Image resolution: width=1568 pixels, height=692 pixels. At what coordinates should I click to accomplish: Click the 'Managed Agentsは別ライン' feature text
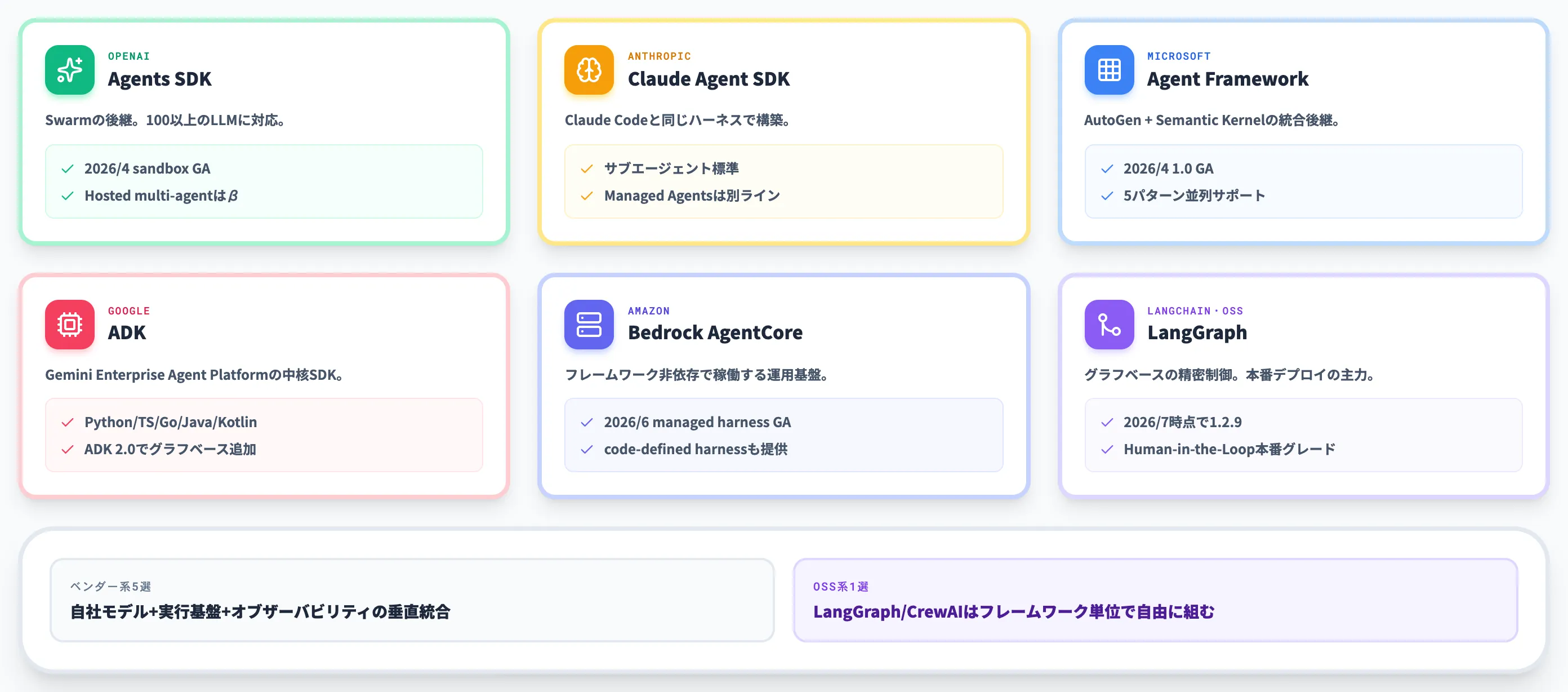coord(692,196)
